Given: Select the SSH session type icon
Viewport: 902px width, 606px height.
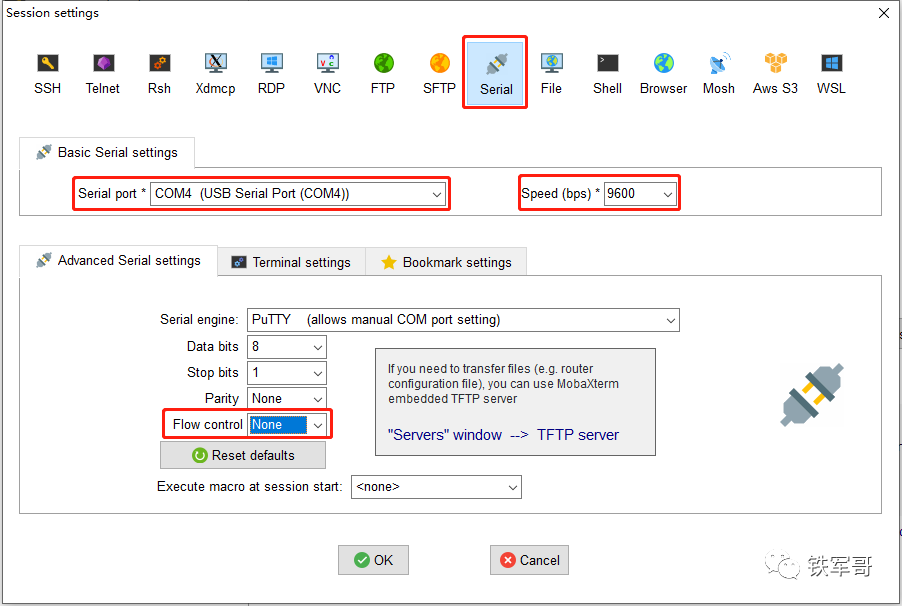Looking at the screenshot, I should click(x=47, y=74).
